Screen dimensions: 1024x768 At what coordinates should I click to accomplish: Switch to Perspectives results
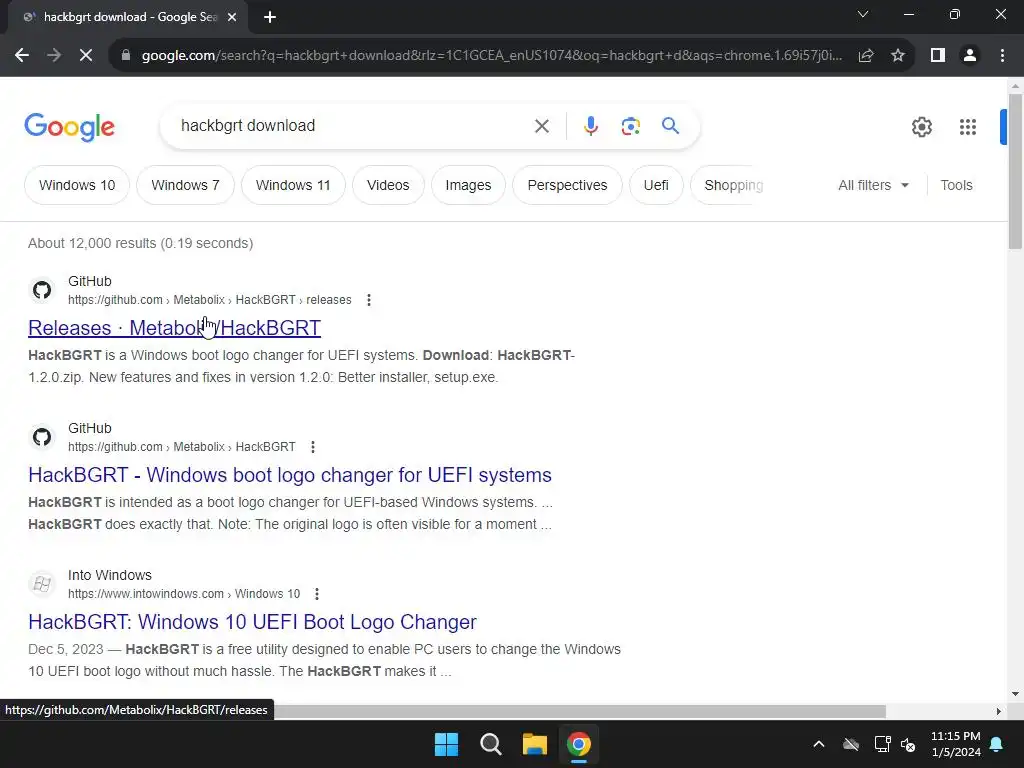point(568,185)
